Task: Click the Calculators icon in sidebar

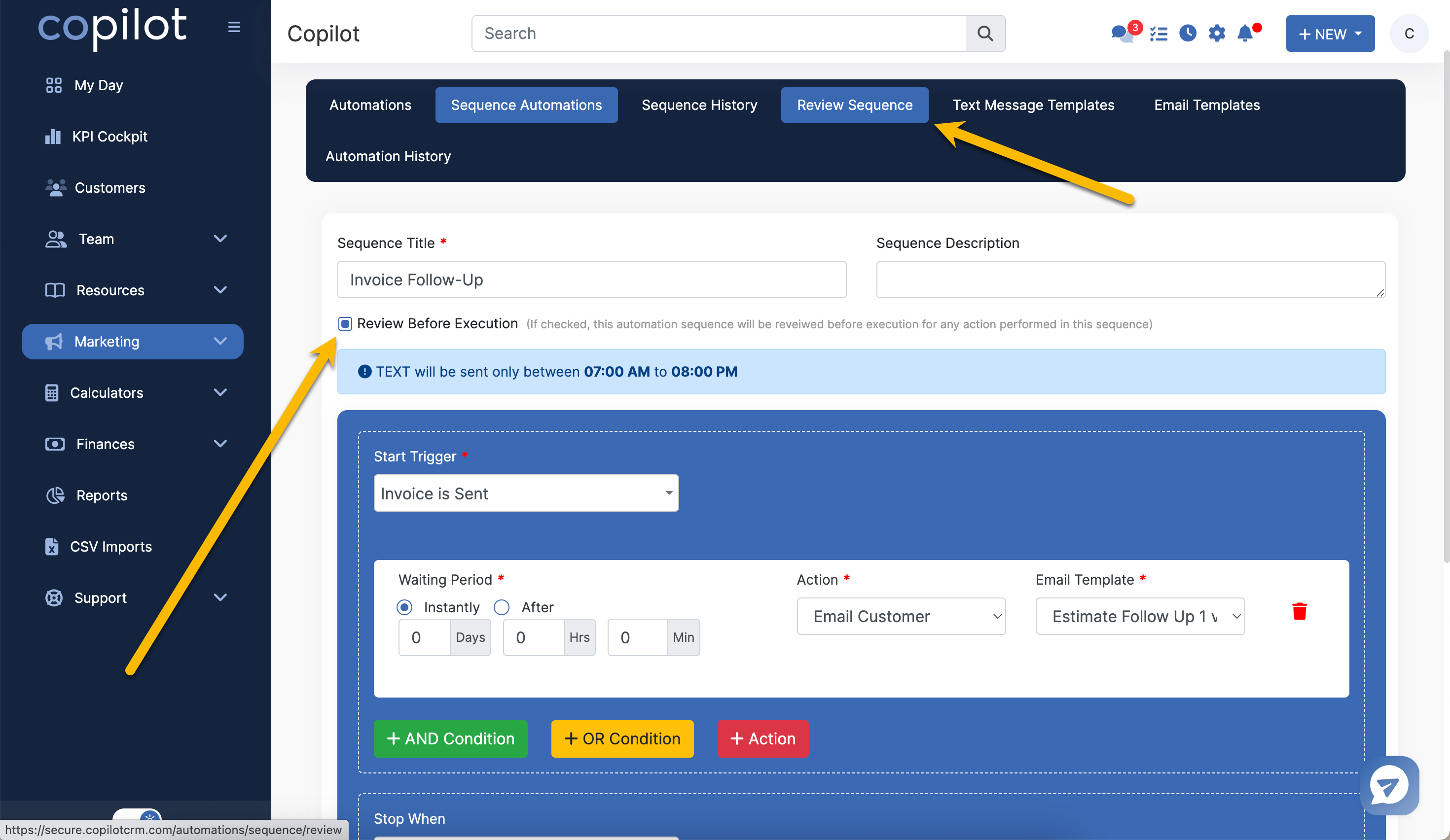Action: click(x=52, y=393)
